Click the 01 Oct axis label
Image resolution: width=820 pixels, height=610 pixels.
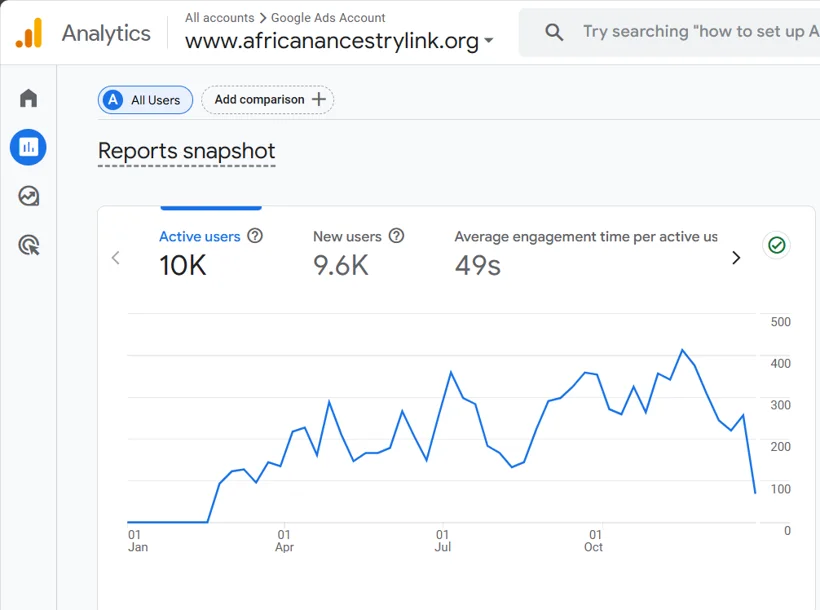pyautogui.click(x=594, y=541)
